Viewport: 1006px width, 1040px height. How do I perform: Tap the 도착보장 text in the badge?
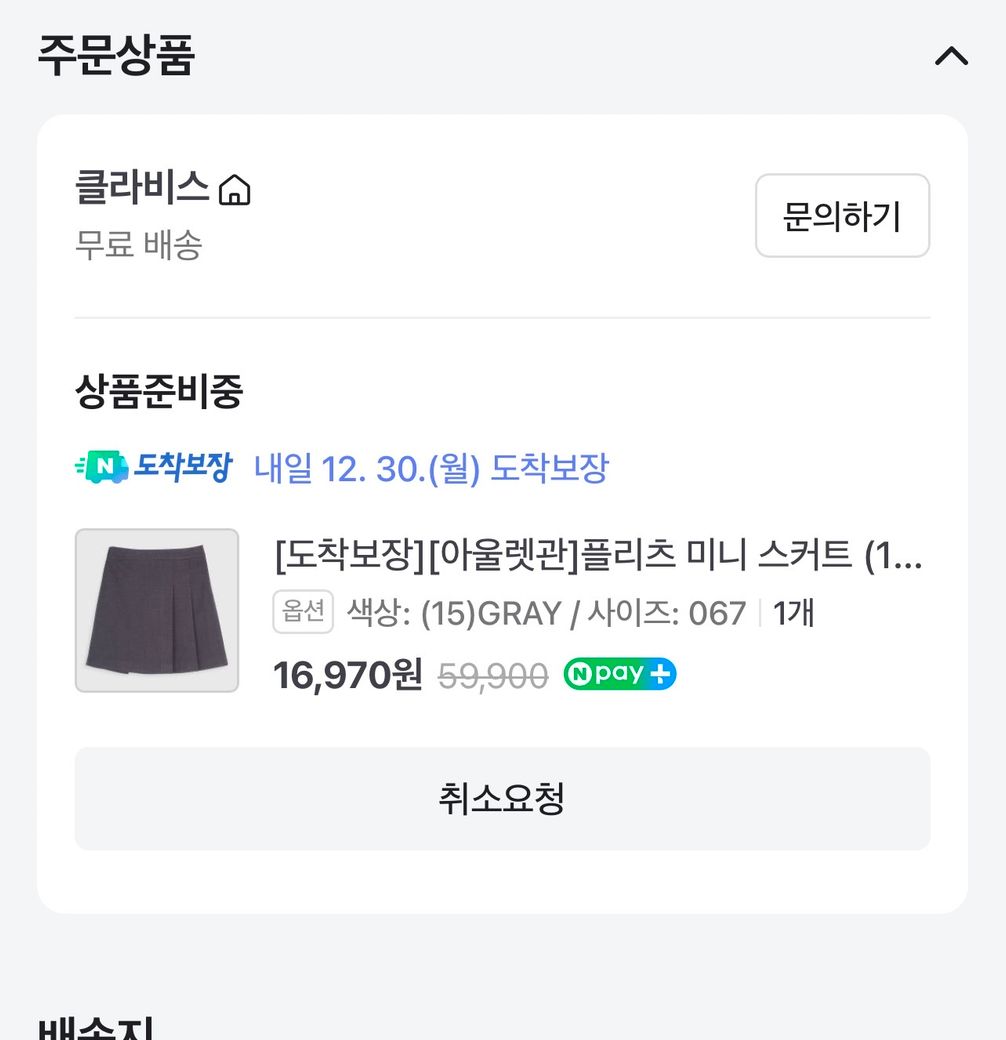[183, 467]
